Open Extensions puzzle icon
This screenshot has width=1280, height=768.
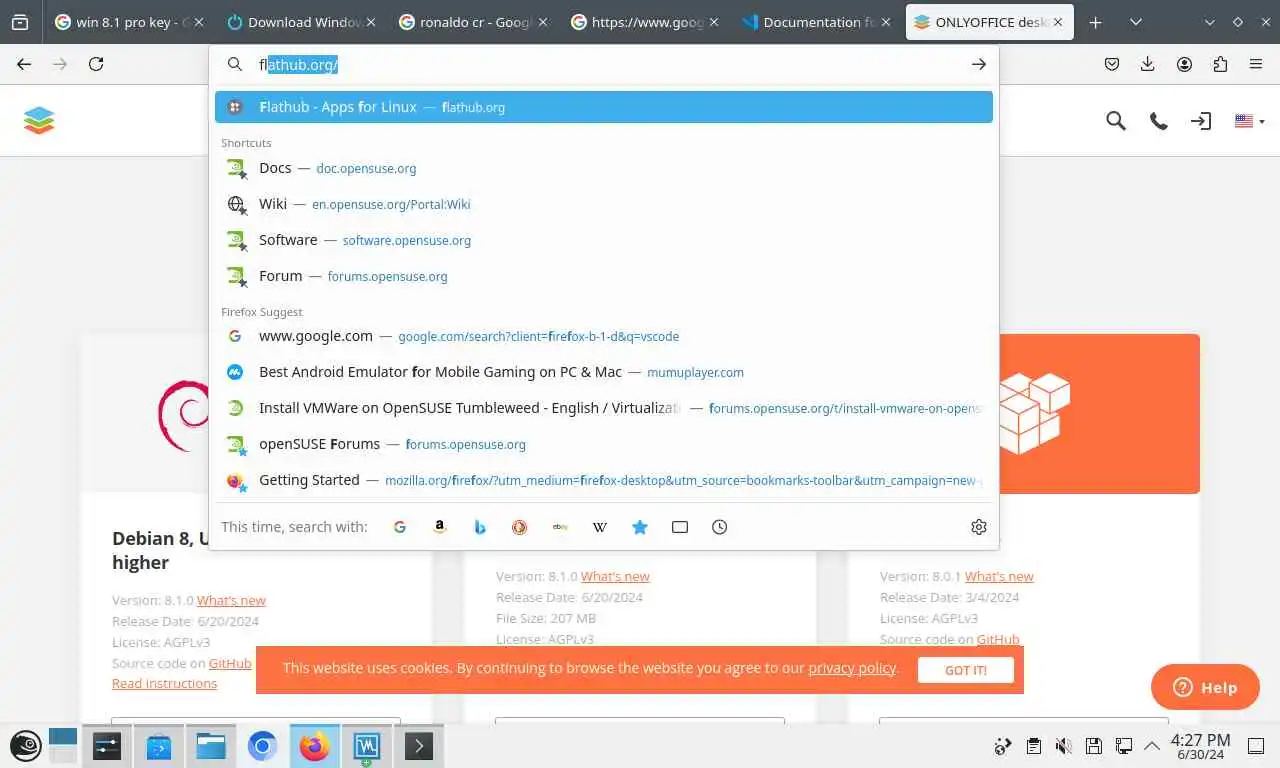(x=1220, y=64)
